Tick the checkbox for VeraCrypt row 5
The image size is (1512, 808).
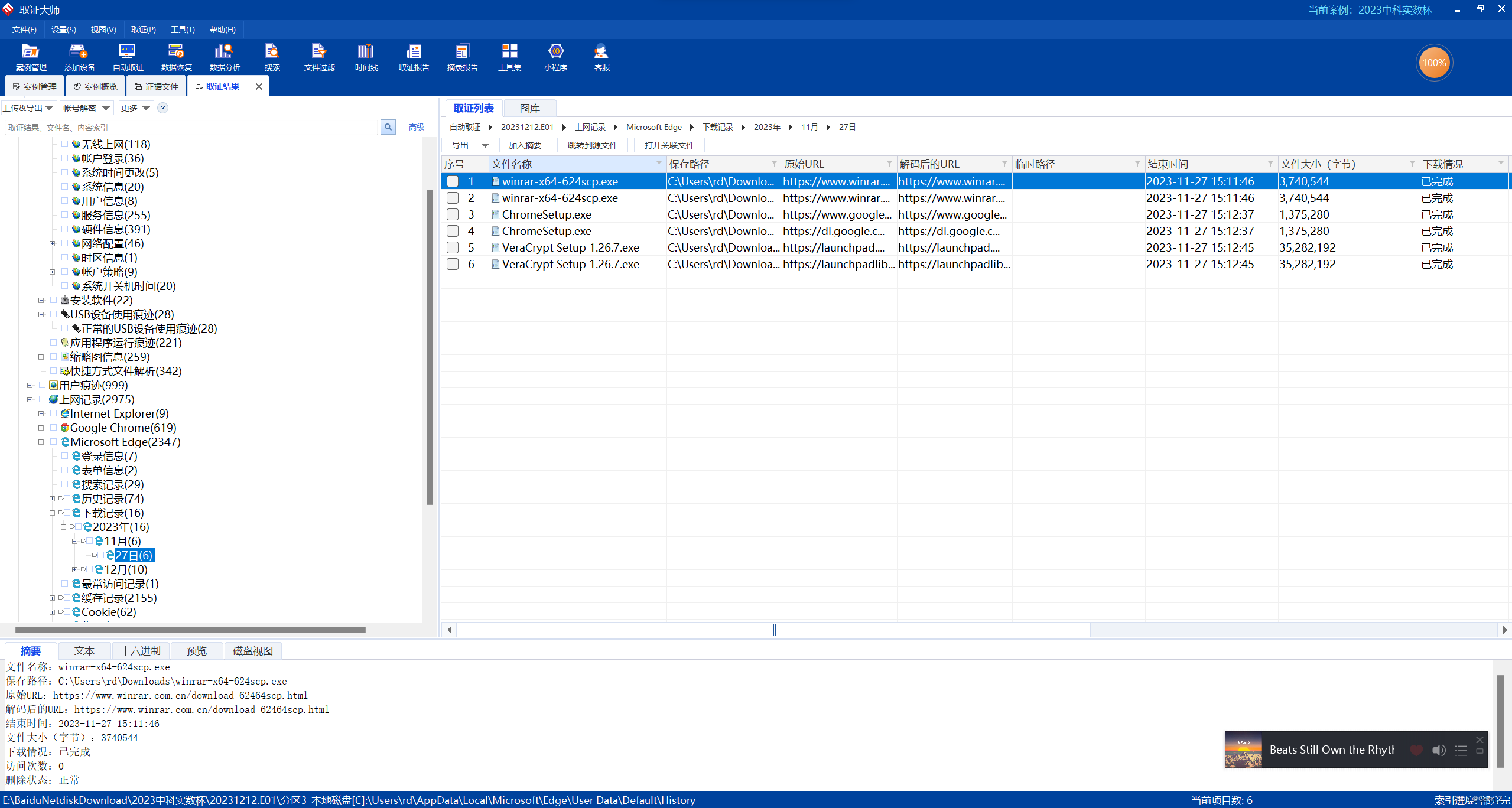[x=453, y=247]
